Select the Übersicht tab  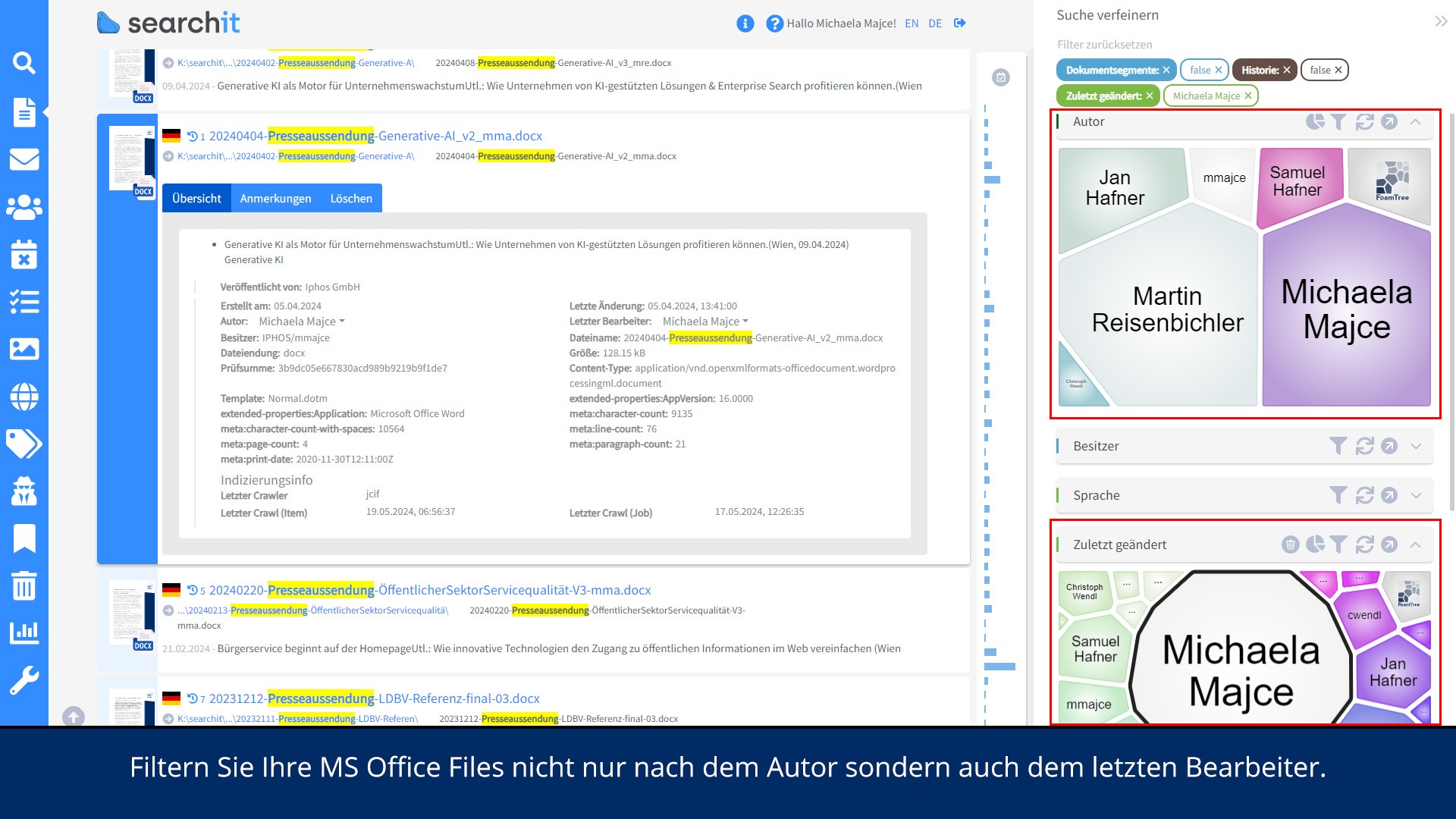(196, 198)
